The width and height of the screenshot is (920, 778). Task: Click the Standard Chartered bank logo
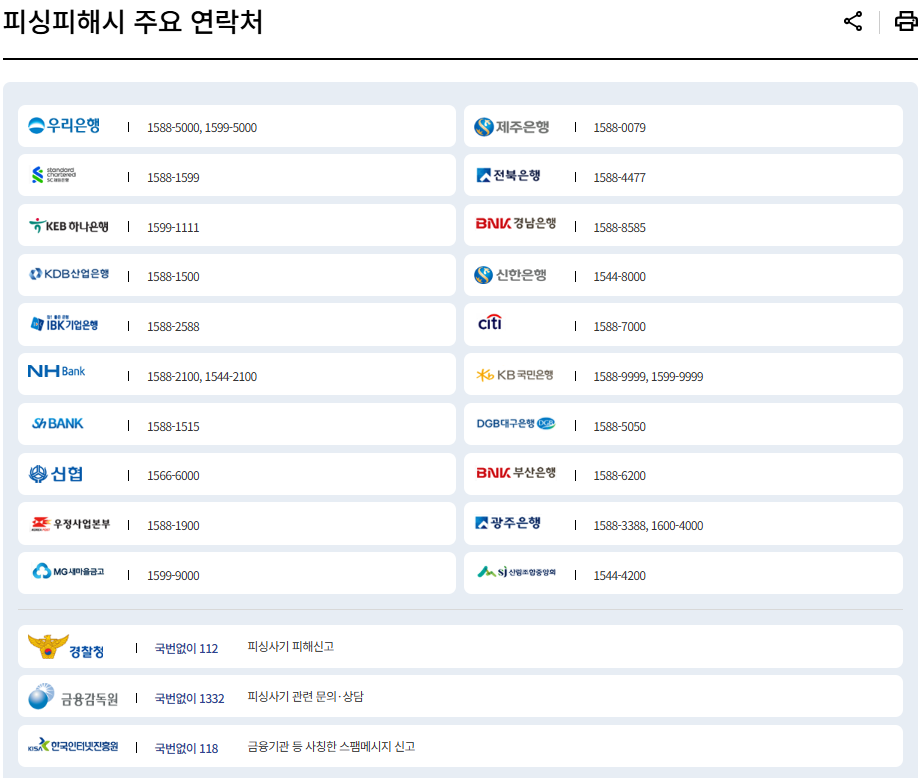(54, 176)
